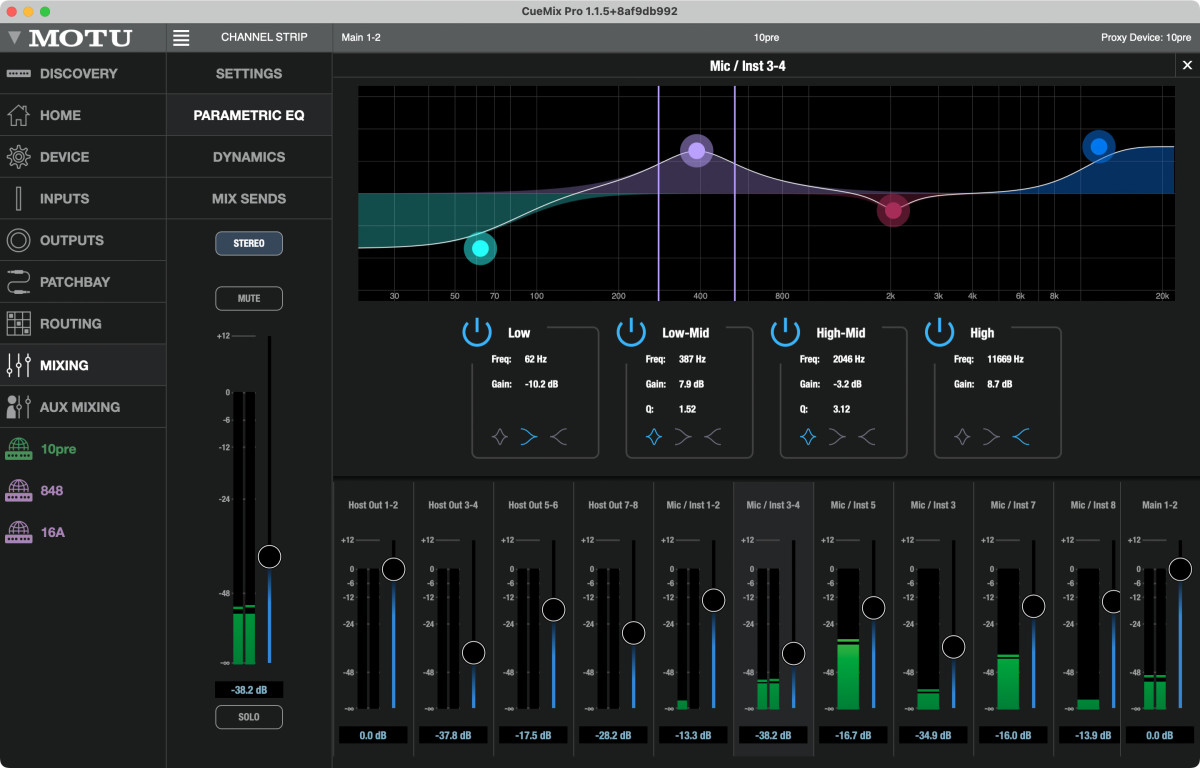1200x768 pixels.
Task: Click the Host Out 3-4 fader knob
Action: (473, 653)
